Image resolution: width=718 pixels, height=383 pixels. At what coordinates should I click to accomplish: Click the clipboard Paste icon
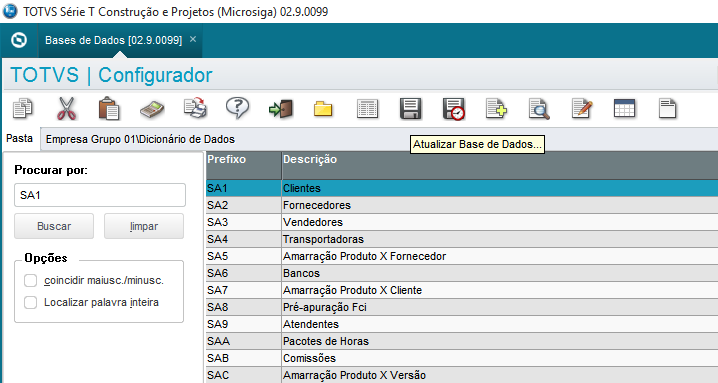pos(109,109)
